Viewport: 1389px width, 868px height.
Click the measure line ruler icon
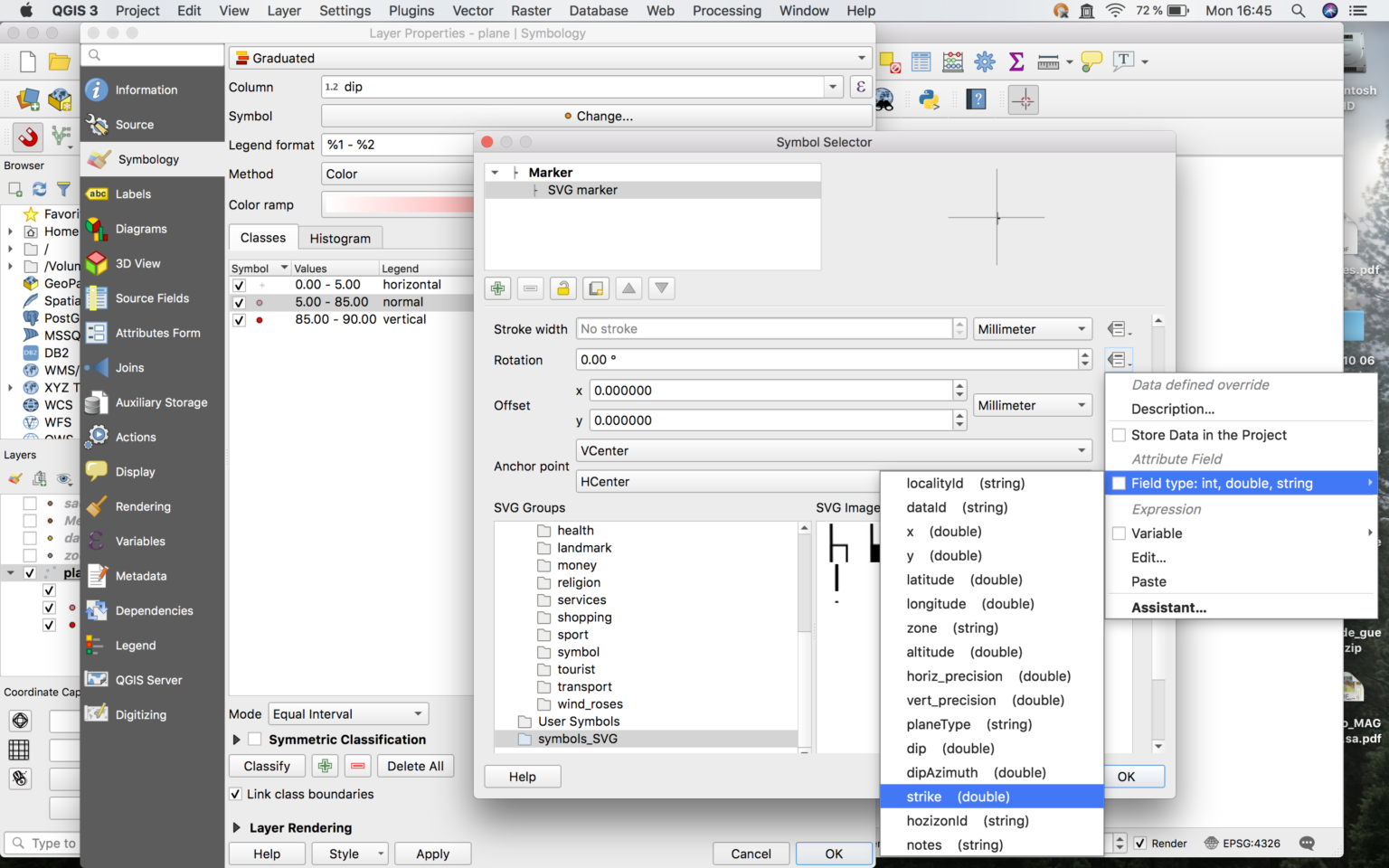1048,61
